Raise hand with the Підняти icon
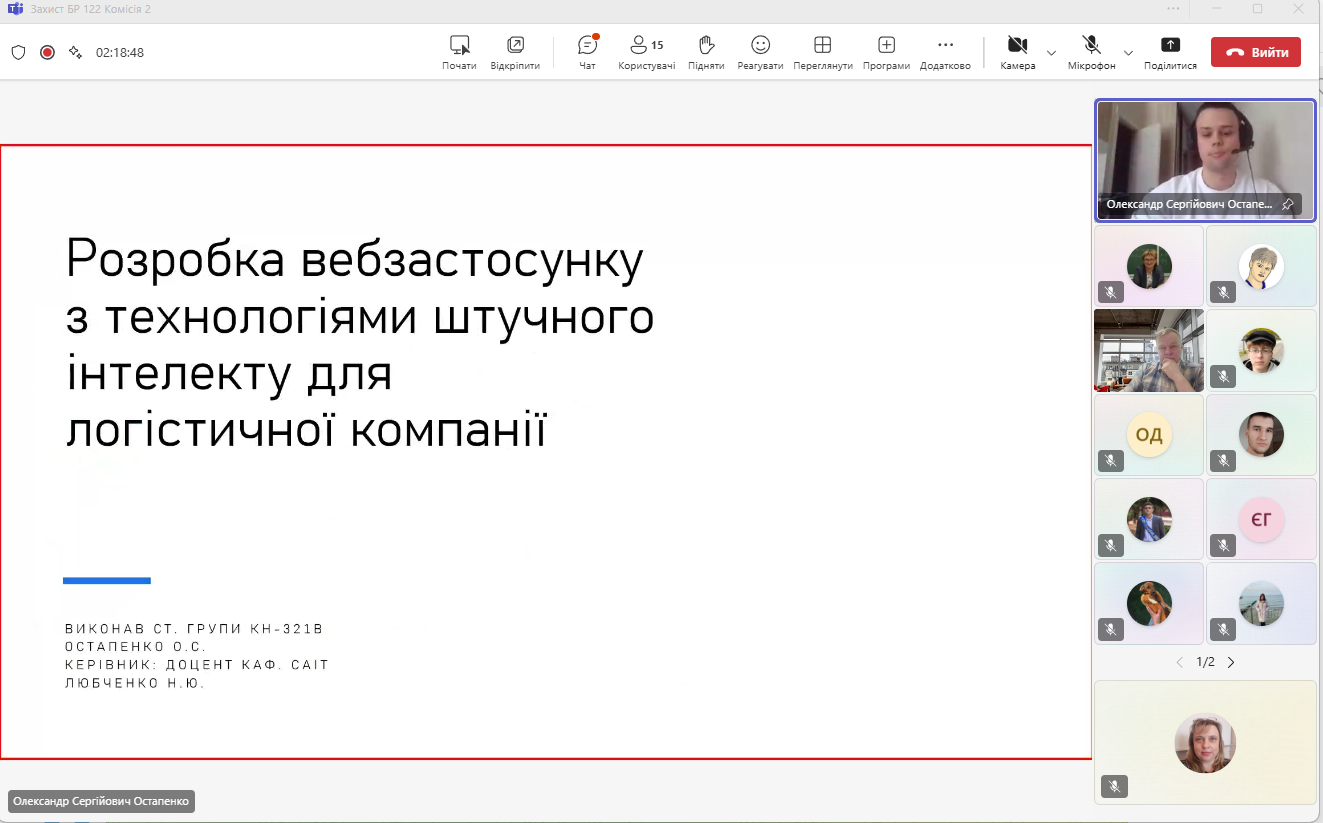 [706, 52]
